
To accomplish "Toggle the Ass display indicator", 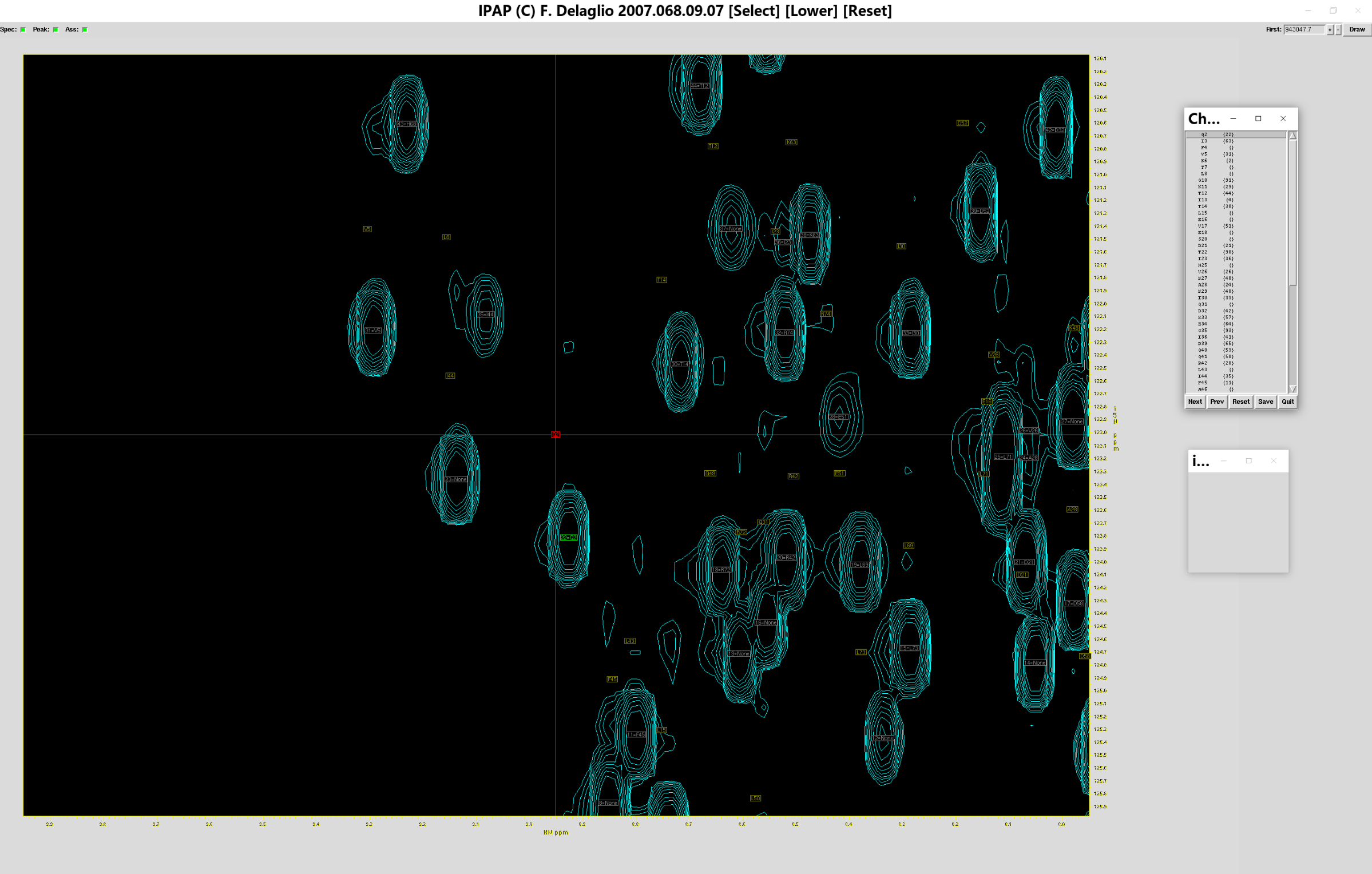I will [x=84, y=29].
